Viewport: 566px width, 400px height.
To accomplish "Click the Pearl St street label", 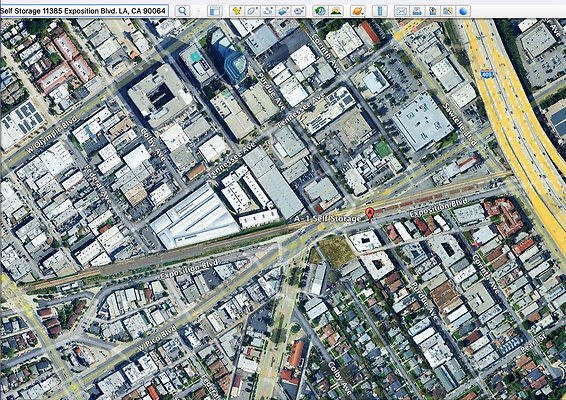I will tap(534, 343).
